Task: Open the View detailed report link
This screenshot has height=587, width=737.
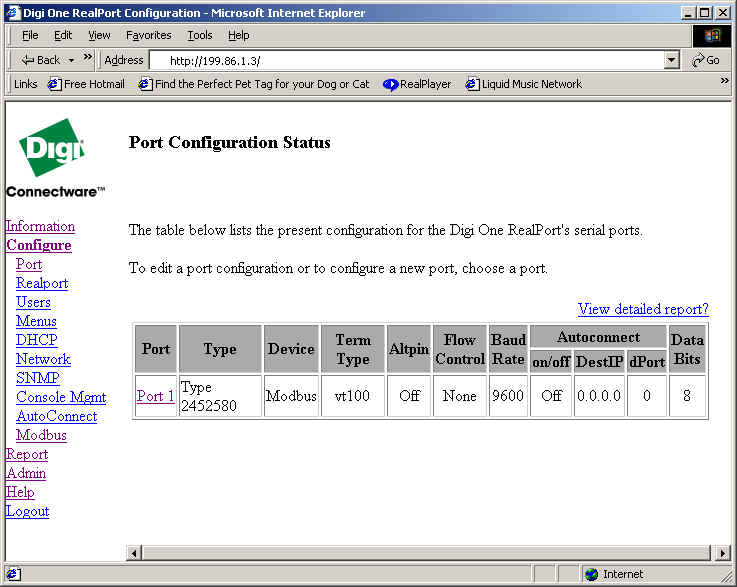Action: (643, 309)
